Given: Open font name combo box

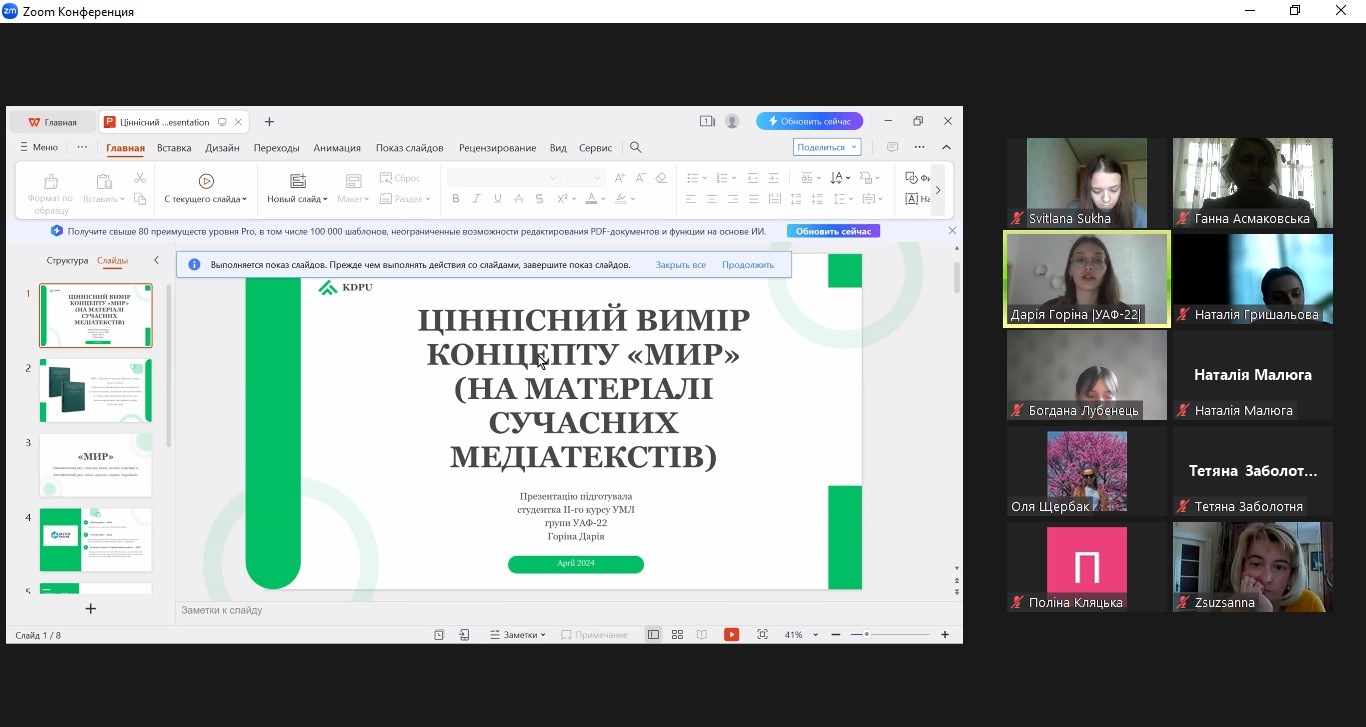Looking at the screenshot, I should tap(503, 178).
